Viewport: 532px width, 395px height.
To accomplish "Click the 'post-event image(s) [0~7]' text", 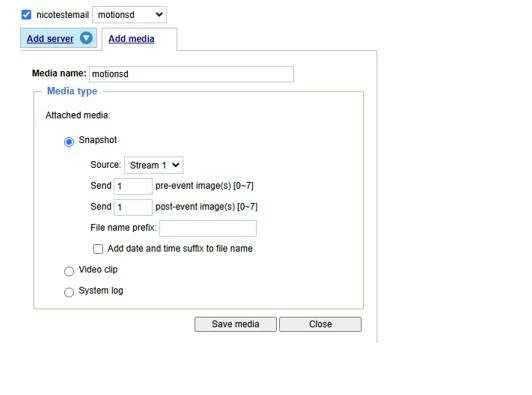I will pyautogui.click(x=206, y=207).
